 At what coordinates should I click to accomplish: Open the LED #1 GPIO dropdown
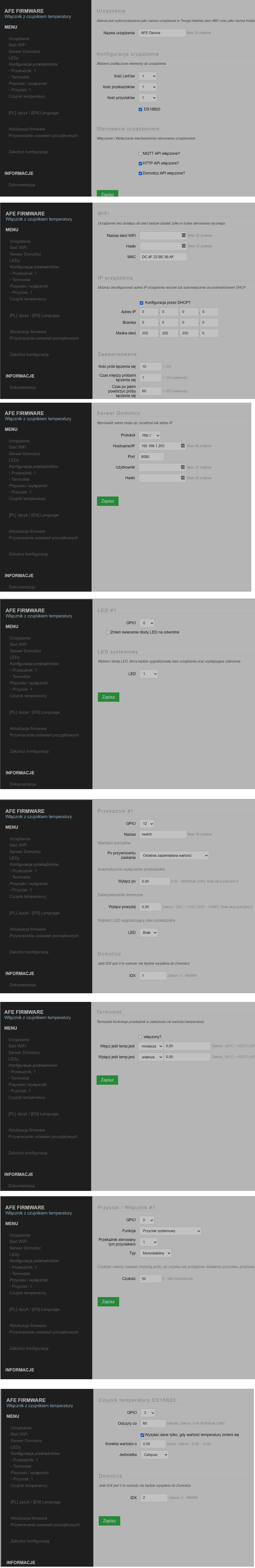147,623
